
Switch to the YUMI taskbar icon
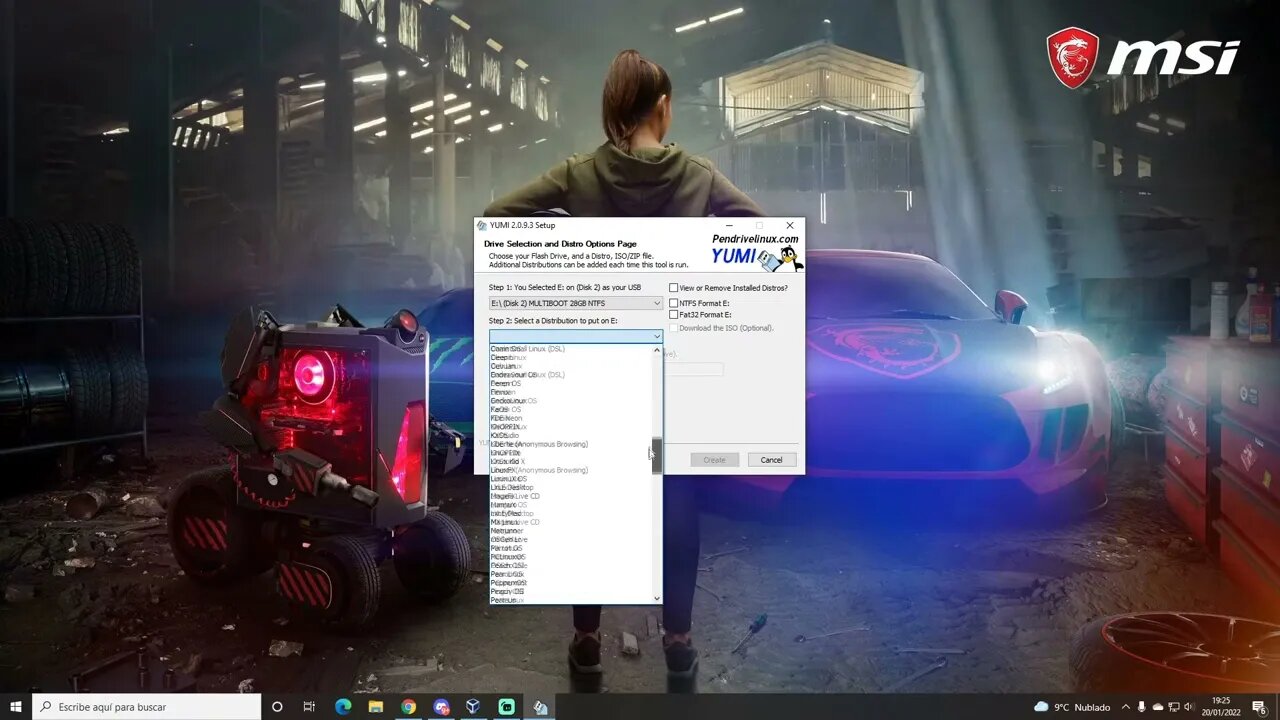coord(540,707)
